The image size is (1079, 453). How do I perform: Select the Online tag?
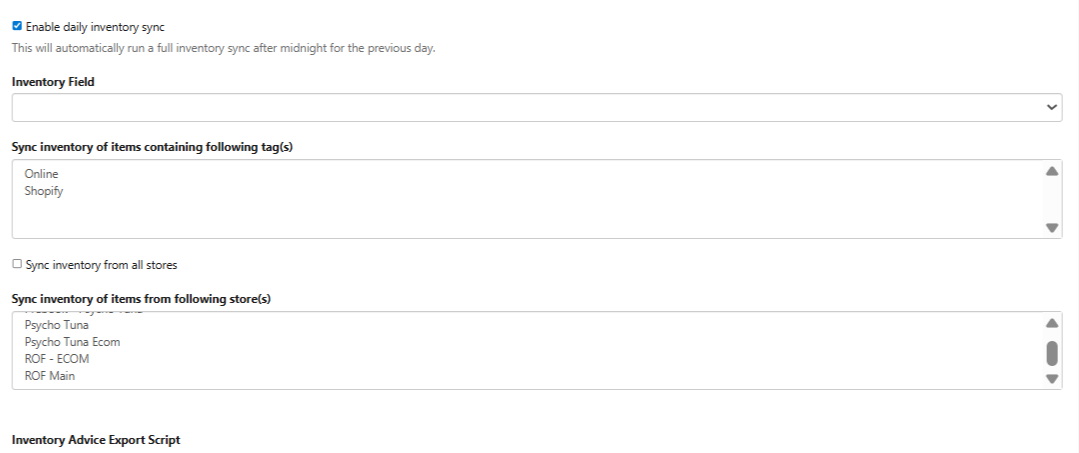click(42, 174)
